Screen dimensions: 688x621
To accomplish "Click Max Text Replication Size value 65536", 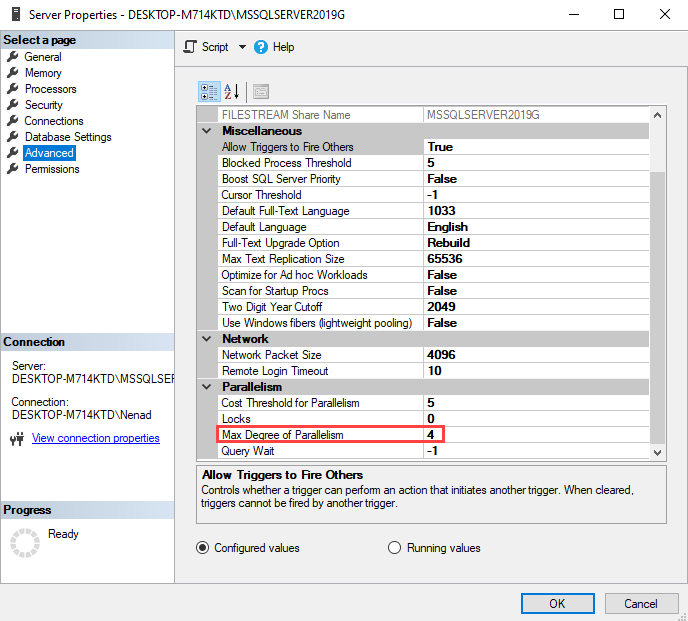I will (x=536, y=259).
